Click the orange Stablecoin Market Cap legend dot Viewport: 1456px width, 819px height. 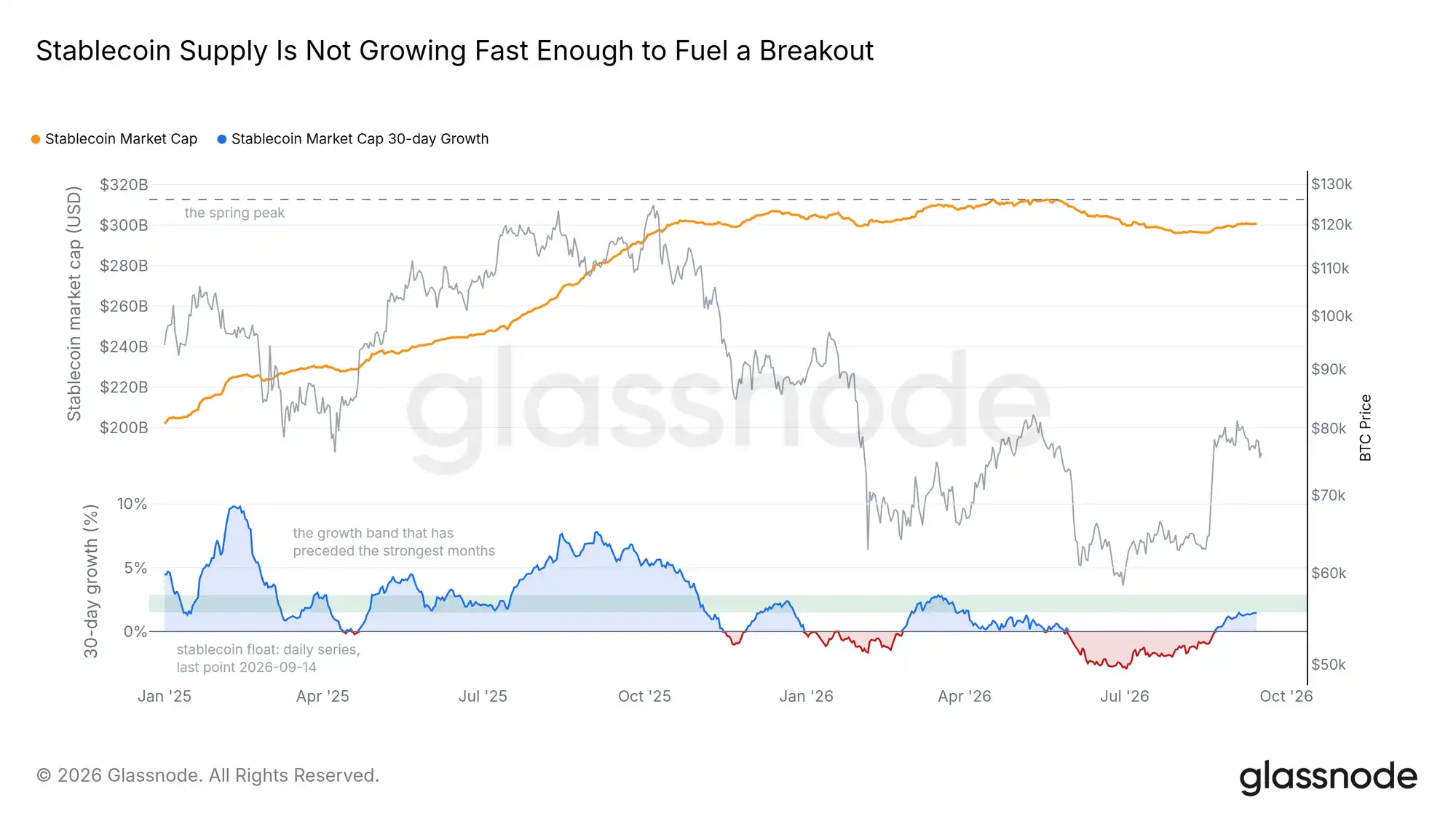tap(36, 139)
